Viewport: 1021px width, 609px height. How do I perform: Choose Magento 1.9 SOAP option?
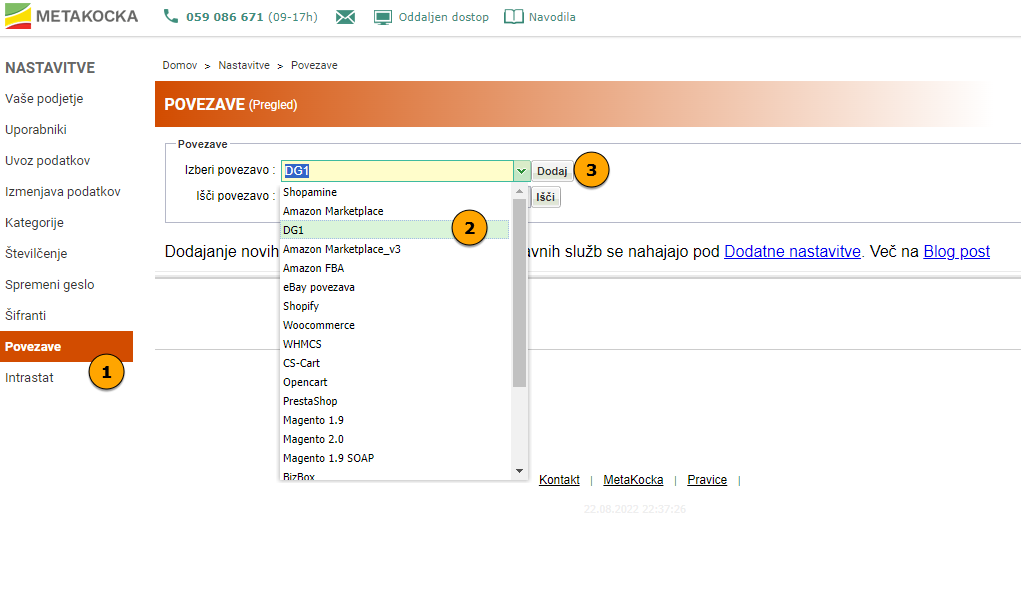coord(395,458)
